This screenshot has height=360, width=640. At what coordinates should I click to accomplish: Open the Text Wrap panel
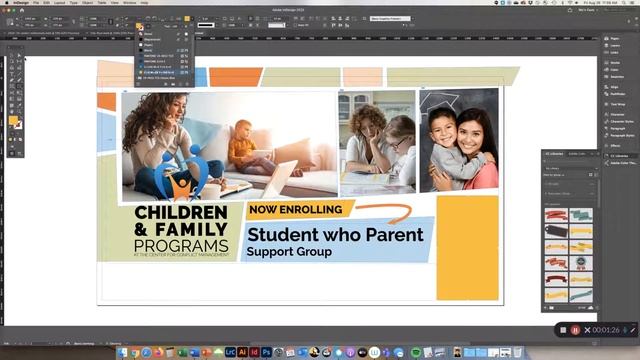[x=617, y=104]
